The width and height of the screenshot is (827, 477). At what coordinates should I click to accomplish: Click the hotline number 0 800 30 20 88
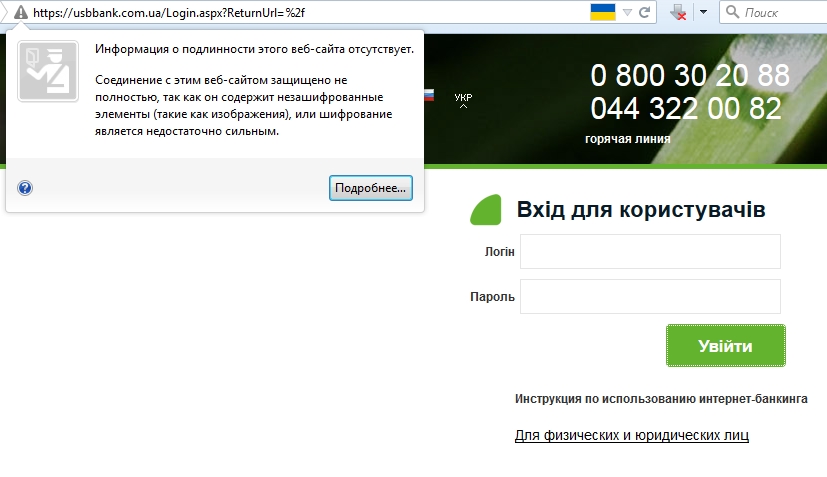point(690,75)
